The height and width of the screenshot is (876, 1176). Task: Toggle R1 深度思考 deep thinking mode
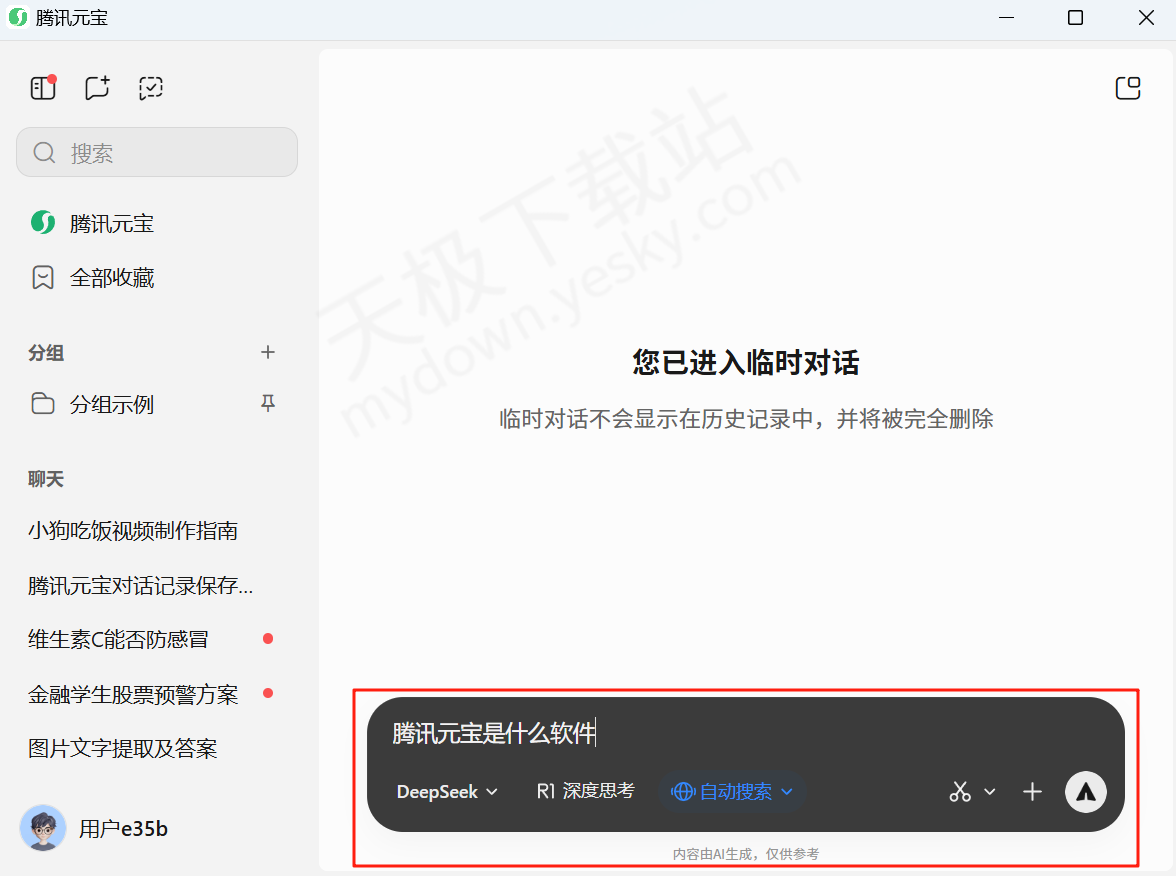585,791
